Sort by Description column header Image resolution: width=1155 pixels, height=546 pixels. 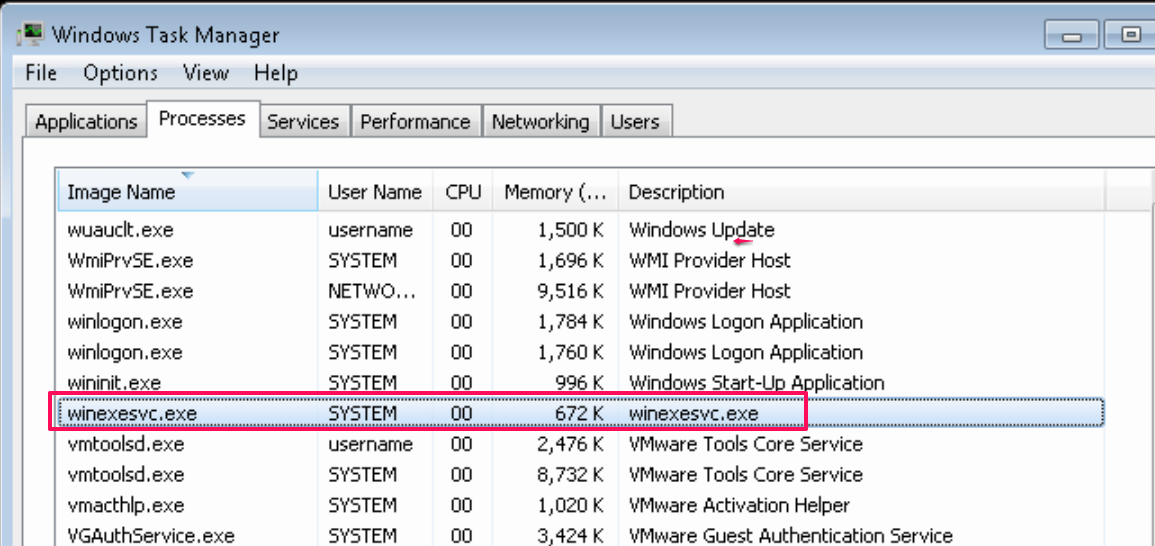click(x=676, y=192)
